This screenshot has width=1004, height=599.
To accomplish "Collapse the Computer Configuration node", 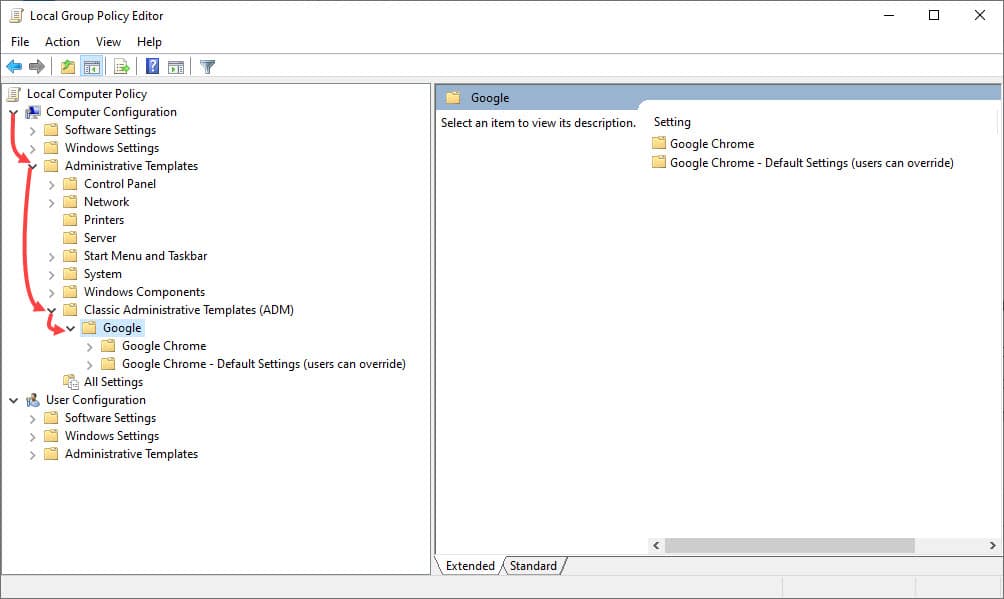I will (13, 113).
